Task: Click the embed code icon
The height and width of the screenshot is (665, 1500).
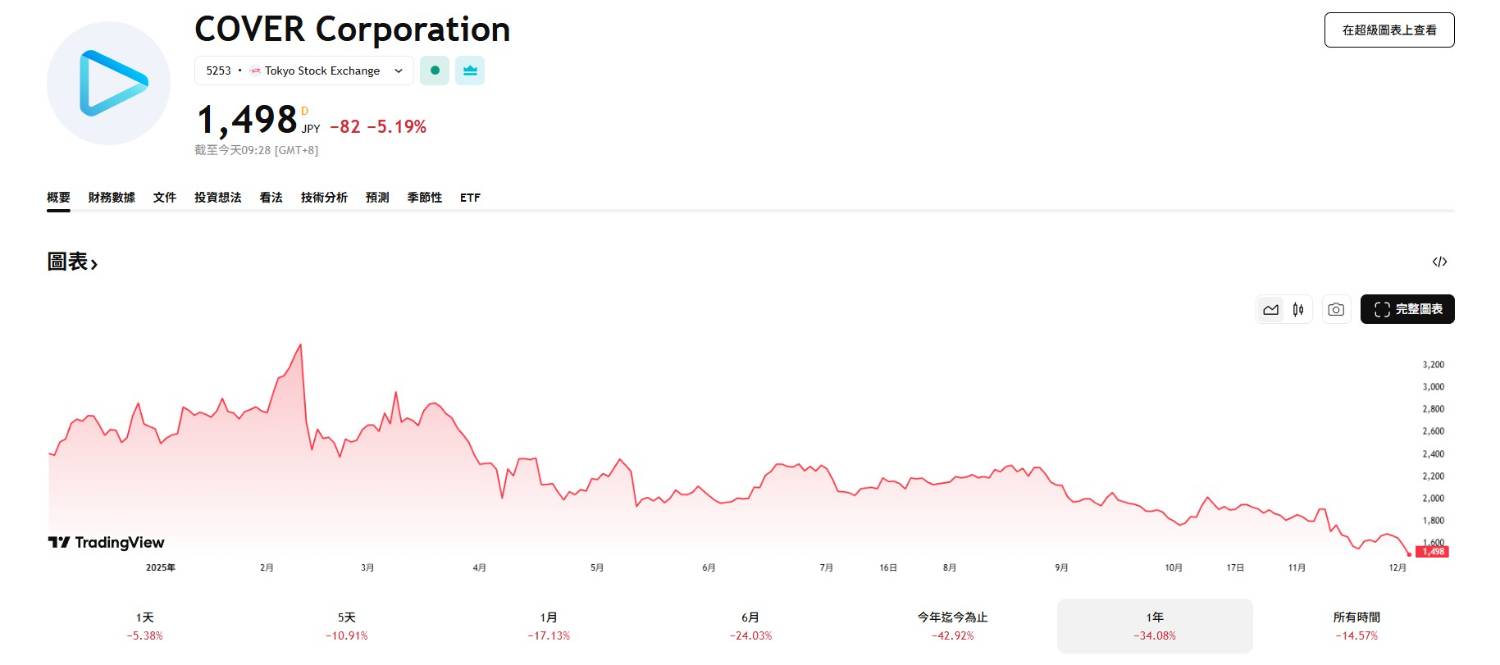Action: (1439, 262)
